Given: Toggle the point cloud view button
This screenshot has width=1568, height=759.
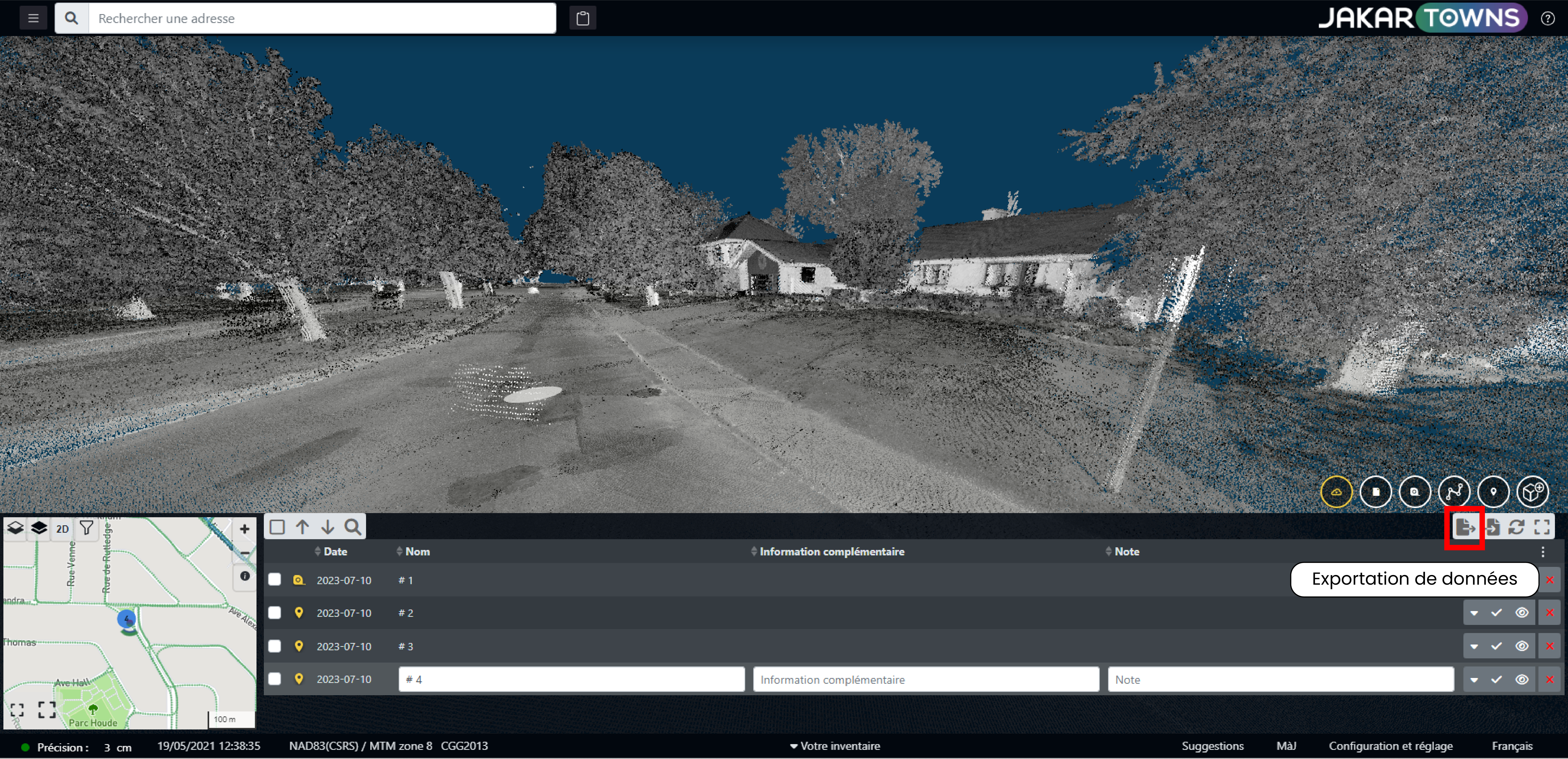Looking at the screenshot, I should [x=1336, y=492].
